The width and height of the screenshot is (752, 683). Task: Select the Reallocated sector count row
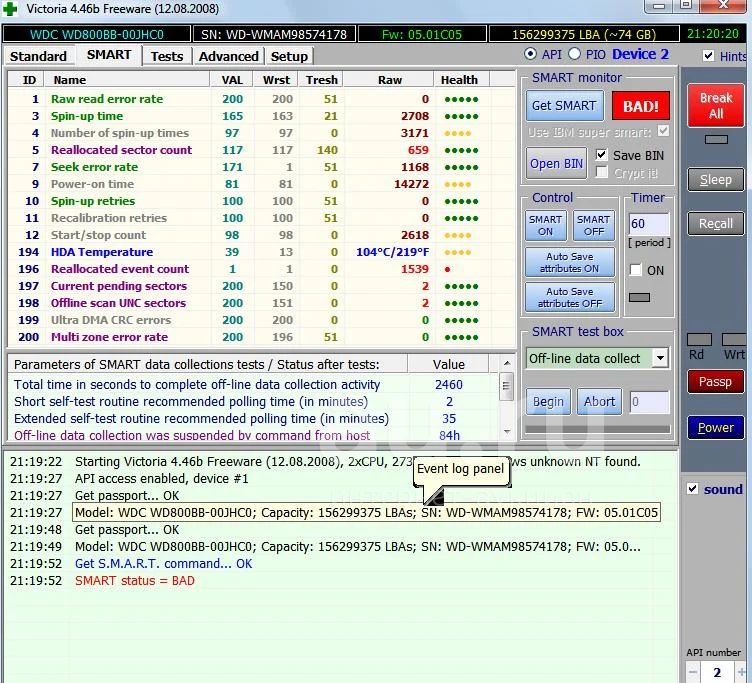(261, 150)
